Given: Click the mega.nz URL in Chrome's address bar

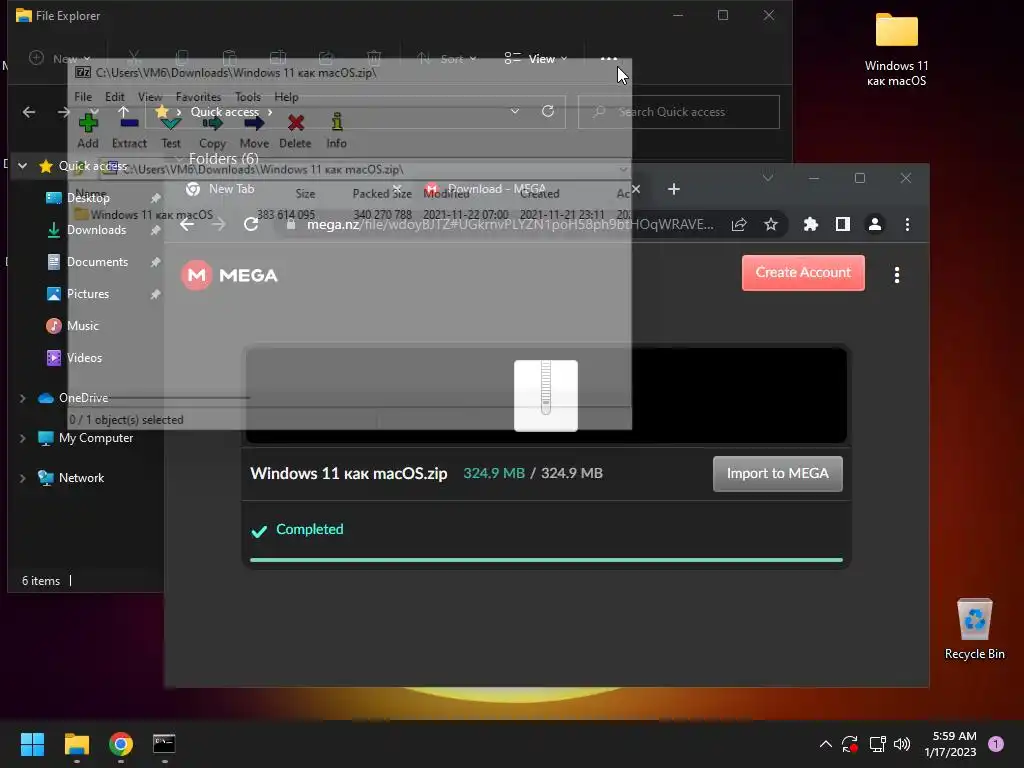Looking at the screenshot, I should (509, 225).
